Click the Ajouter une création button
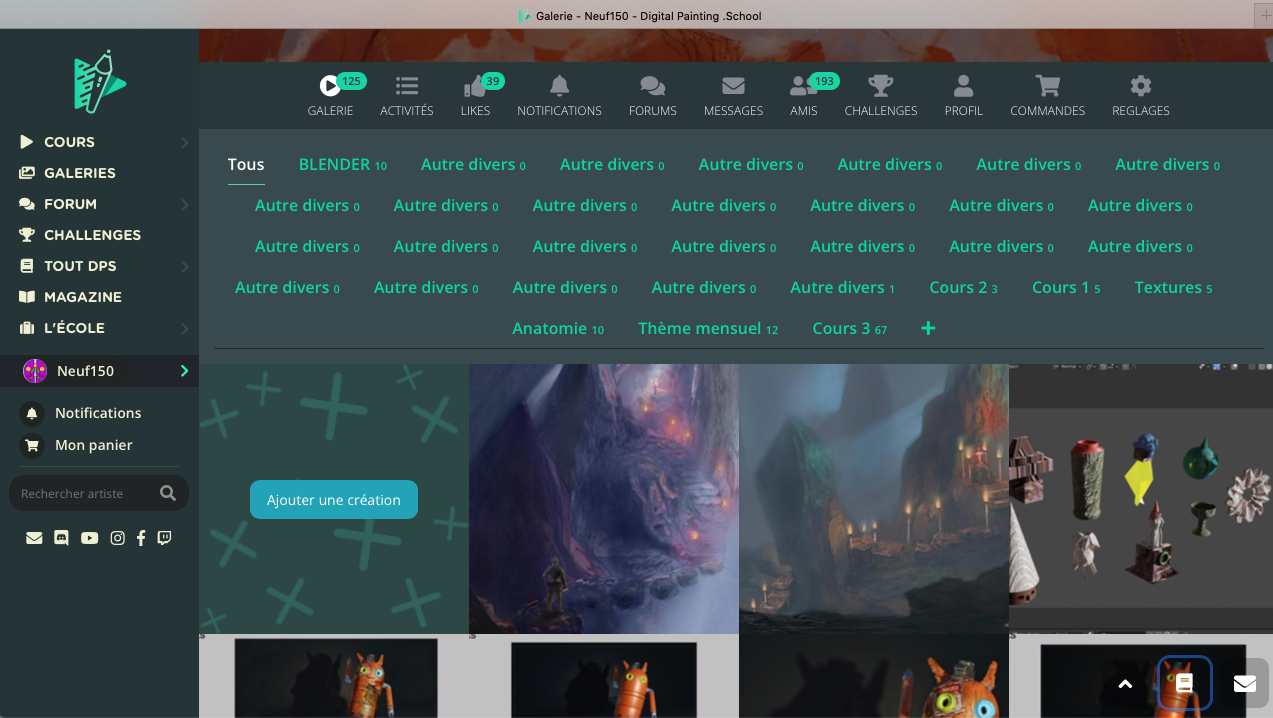Viewport: 1273px width, 718px height. coord(334,500)
